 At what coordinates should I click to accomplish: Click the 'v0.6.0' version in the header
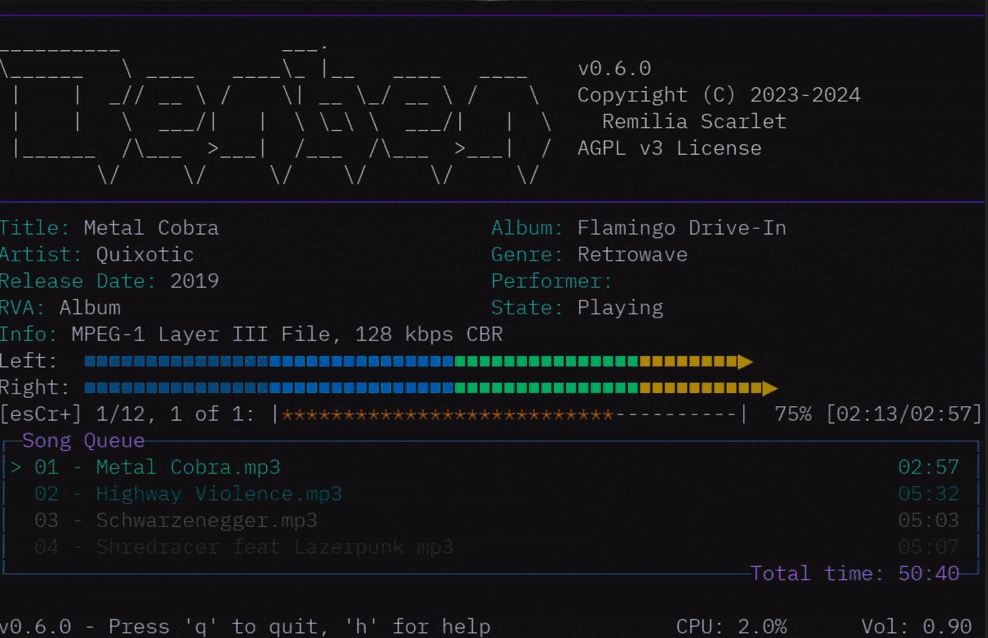click(614, 69)
